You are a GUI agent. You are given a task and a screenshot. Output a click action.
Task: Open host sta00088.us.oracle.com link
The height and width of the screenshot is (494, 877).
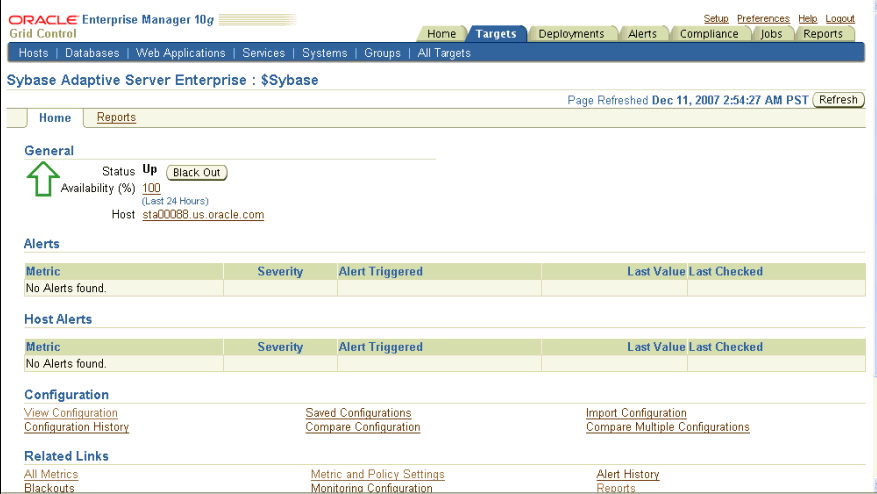[203, 214]
